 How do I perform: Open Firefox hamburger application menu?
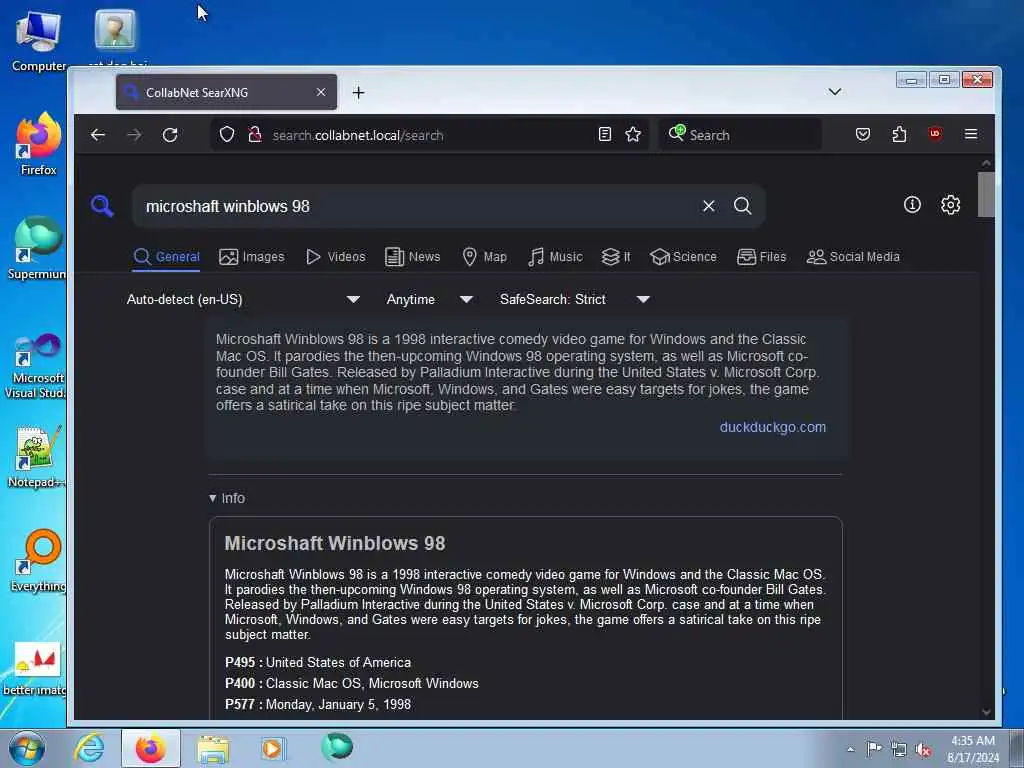[x=971, y=134]
